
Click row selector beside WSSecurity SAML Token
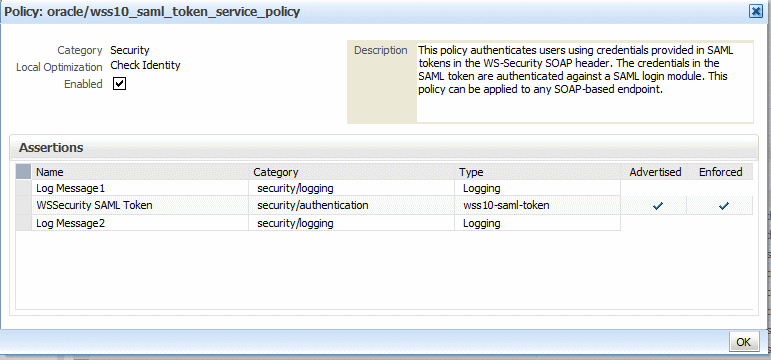coord(23,205)
